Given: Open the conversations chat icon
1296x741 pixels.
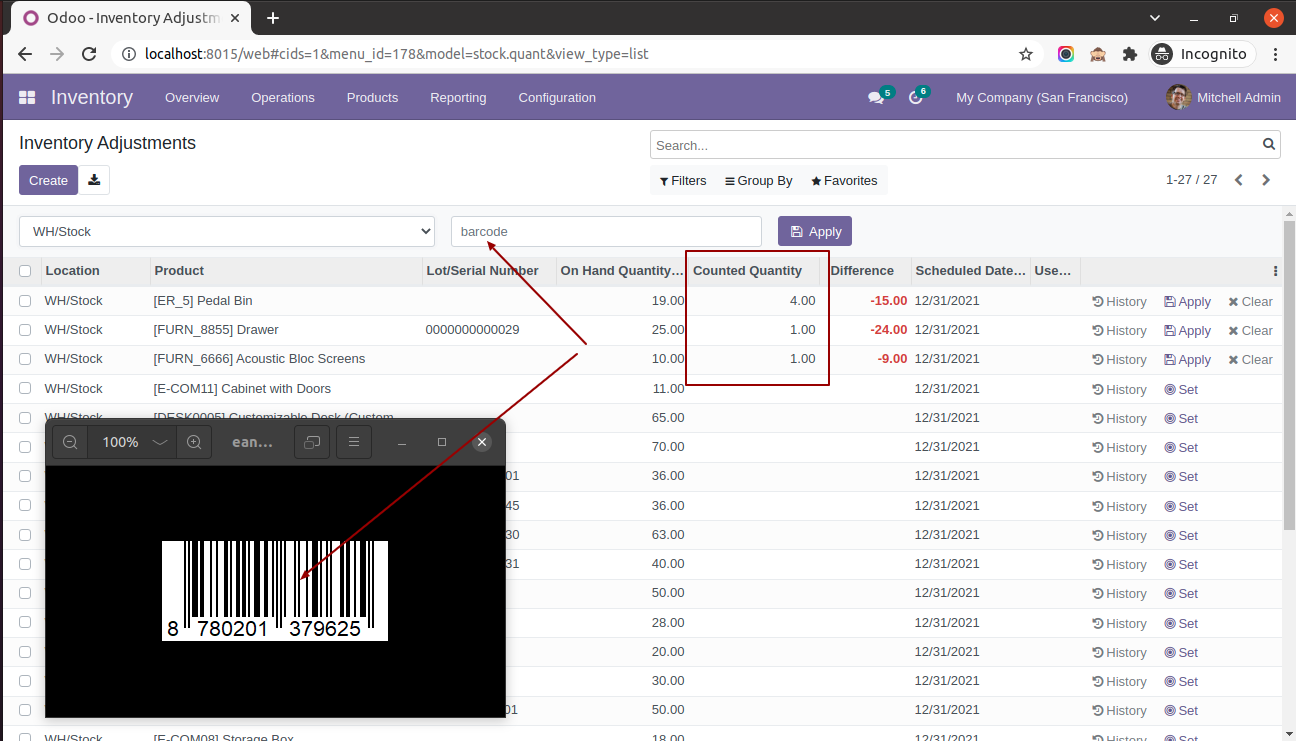Looking at the screenshot, I should point(876,97).
